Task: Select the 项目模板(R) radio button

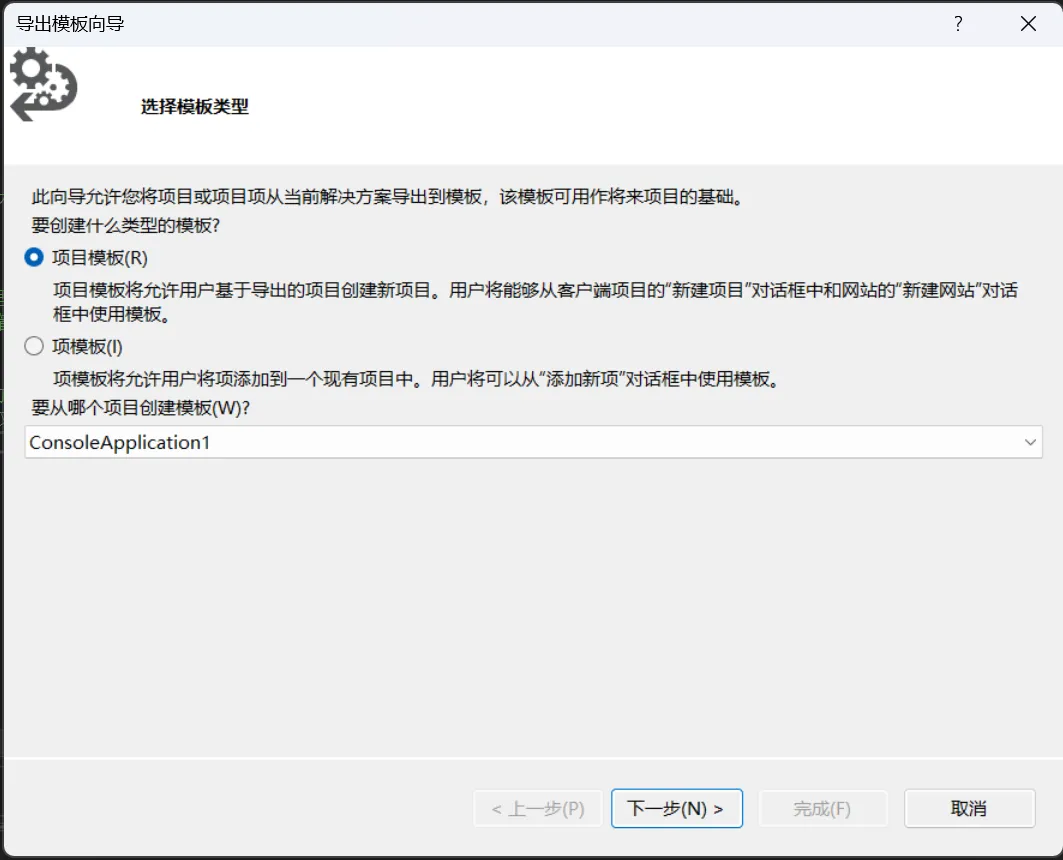Action: pos(34,258)
